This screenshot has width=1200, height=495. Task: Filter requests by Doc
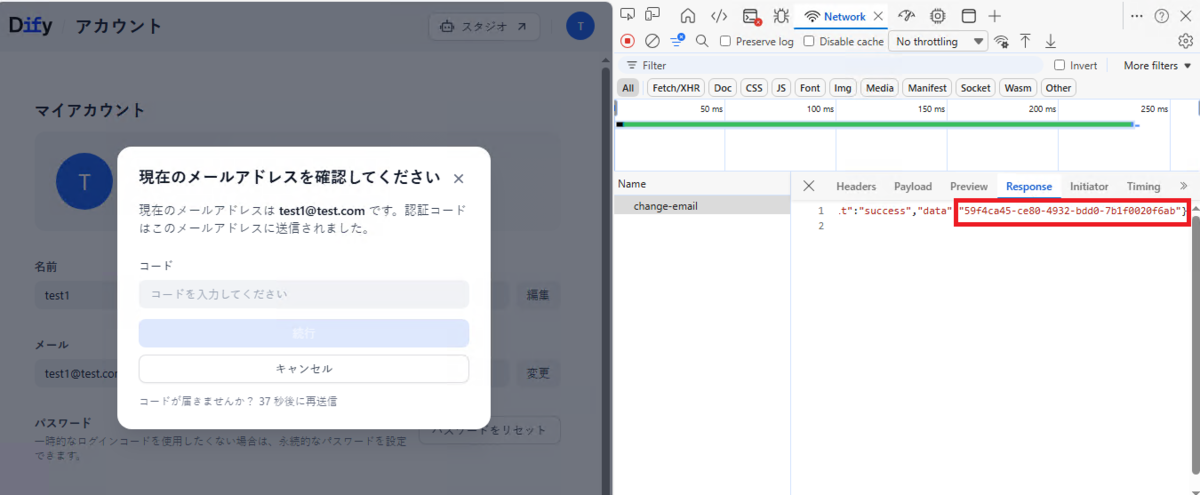[x=723, y=88]
